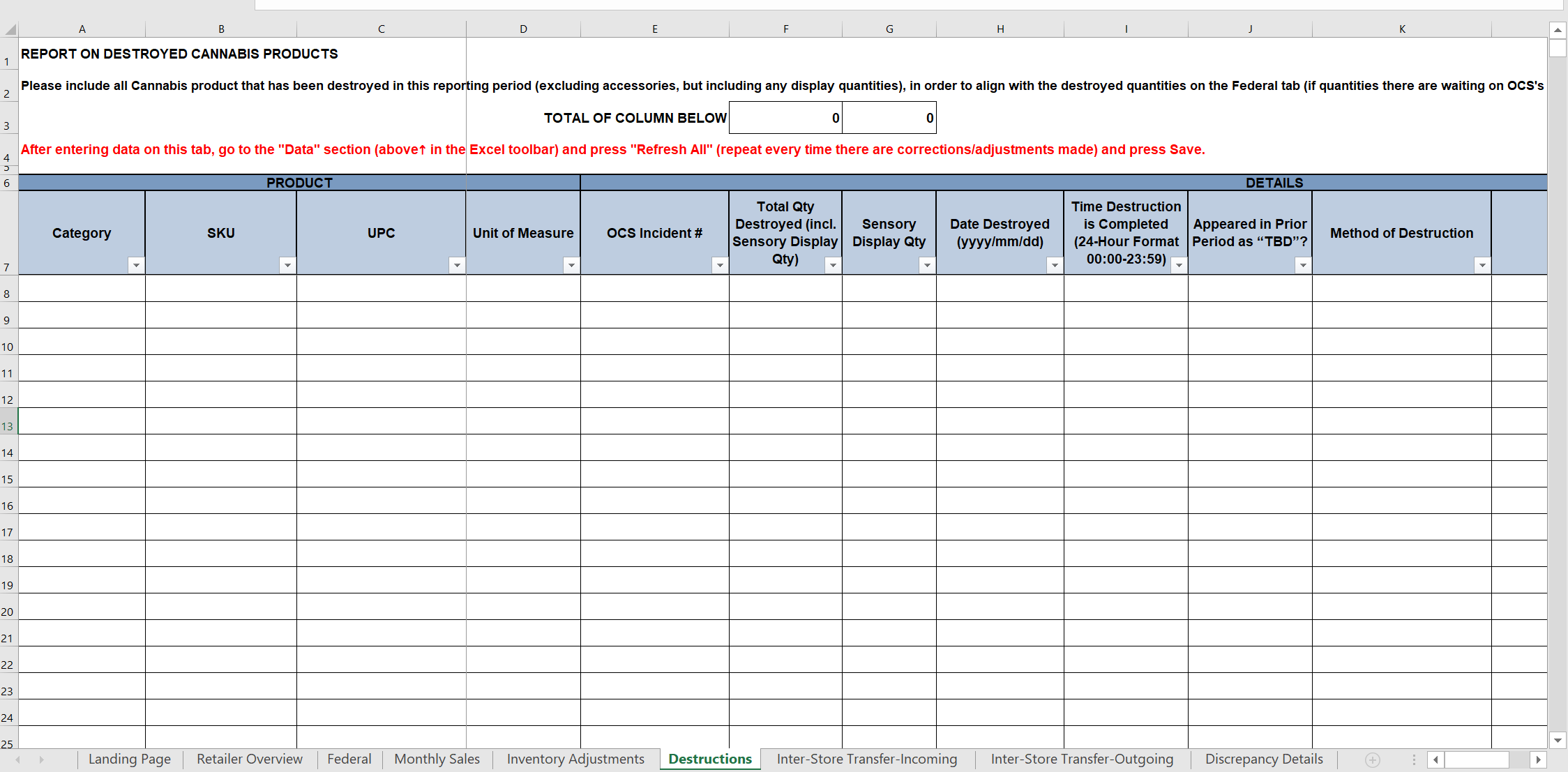Click the total cell under column F
The image size is (1568, 772).
(x=785, y=118)
